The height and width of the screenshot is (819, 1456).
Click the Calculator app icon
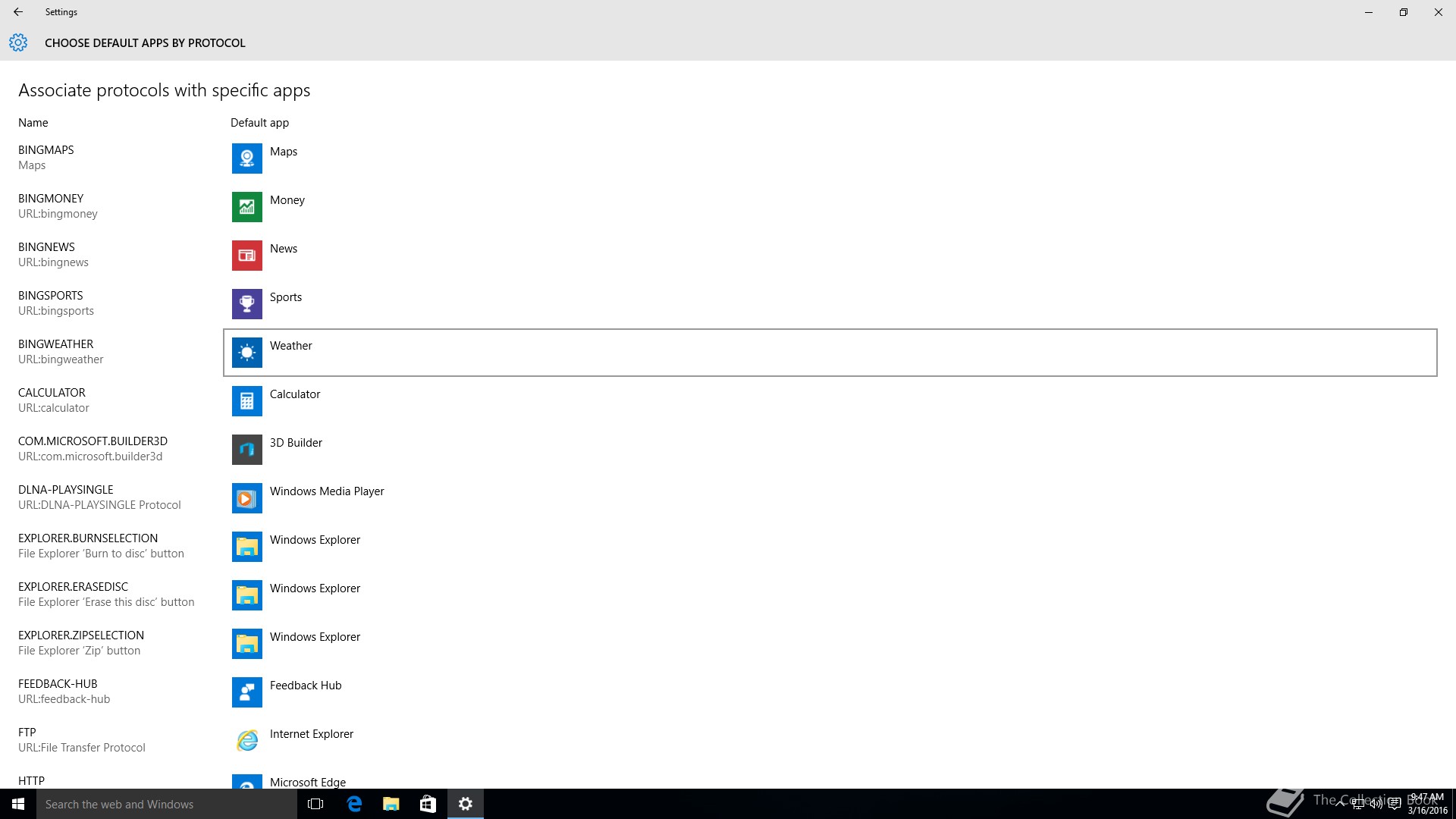[247, 401]
